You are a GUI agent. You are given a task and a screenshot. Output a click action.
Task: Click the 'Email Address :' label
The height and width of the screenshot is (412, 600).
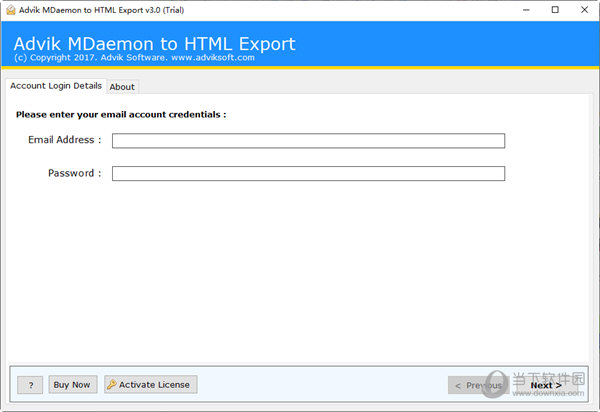[x=65, y=140]
